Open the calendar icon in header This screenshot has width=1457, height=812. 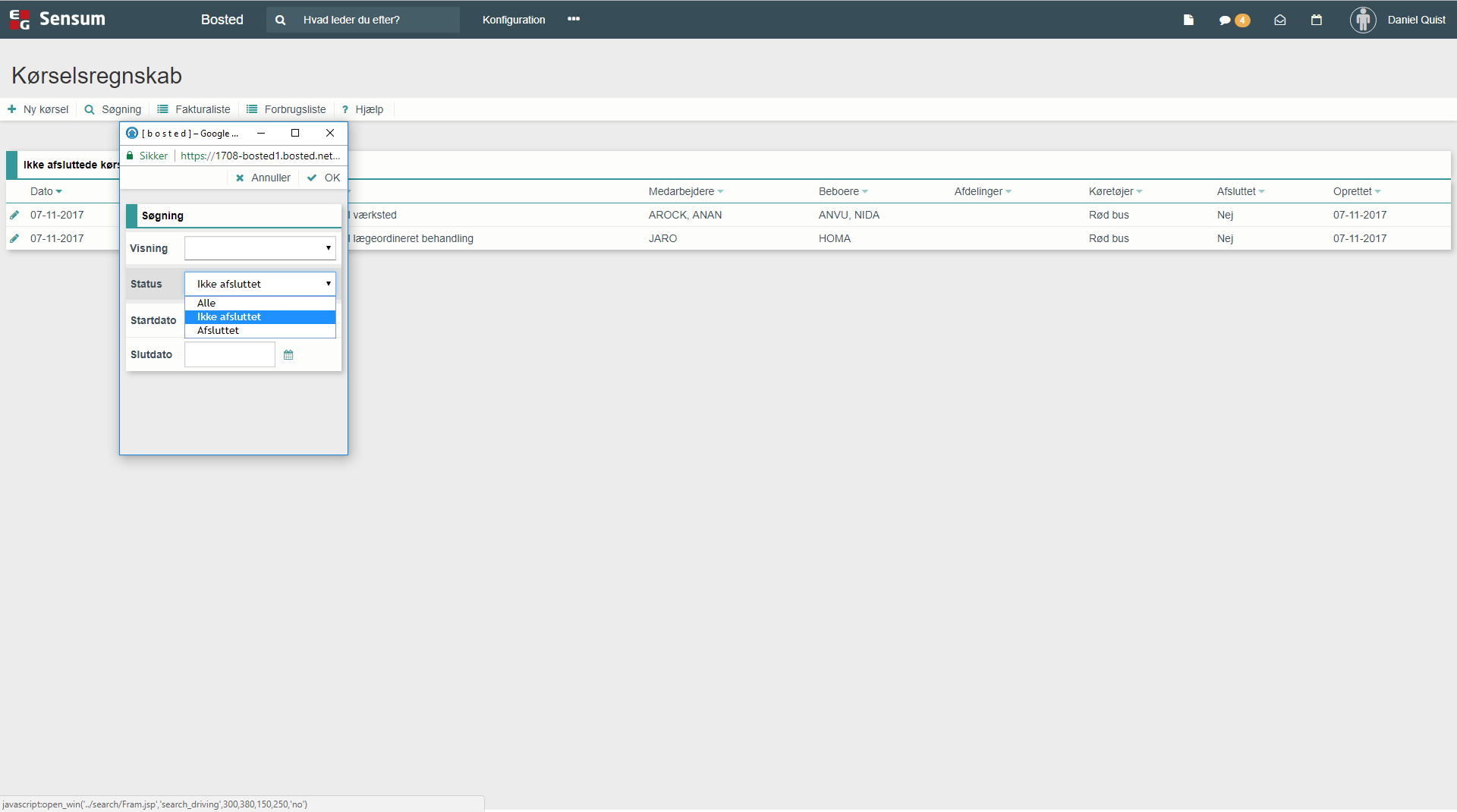(1317, 20)
